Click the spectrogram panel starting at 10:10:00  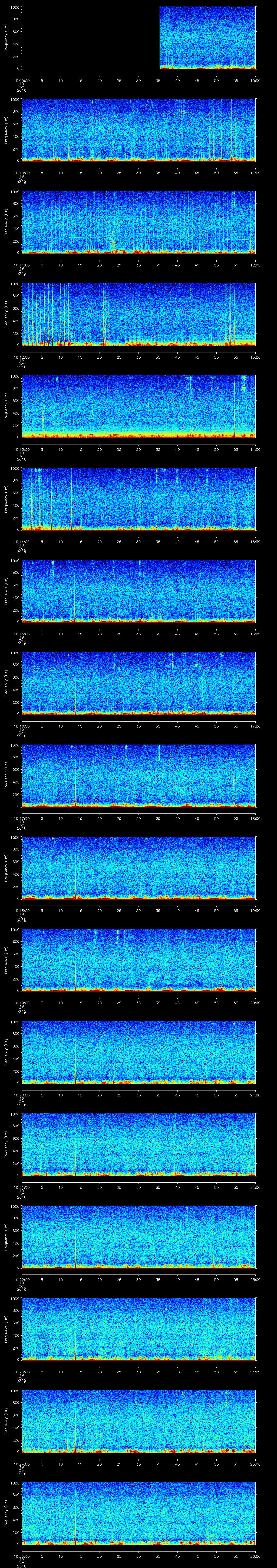pyautogui.click(x=139, y=130)
